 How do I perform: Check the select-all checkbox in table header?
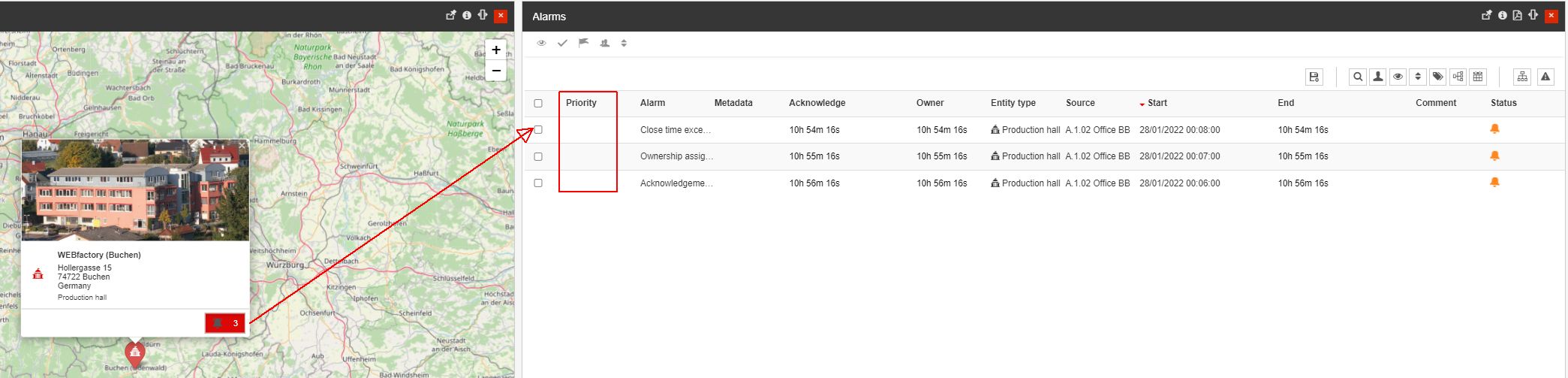(x=538, y=103)
